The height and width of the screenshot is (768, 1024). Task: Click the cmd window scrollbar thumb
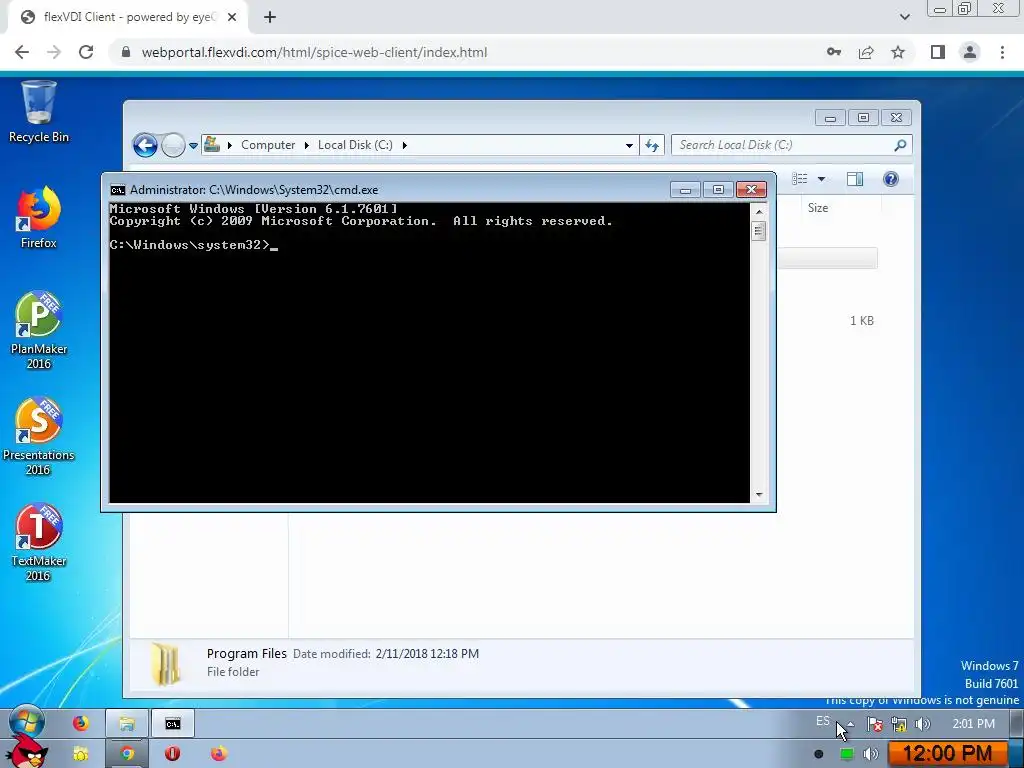[x=758, y=231]
